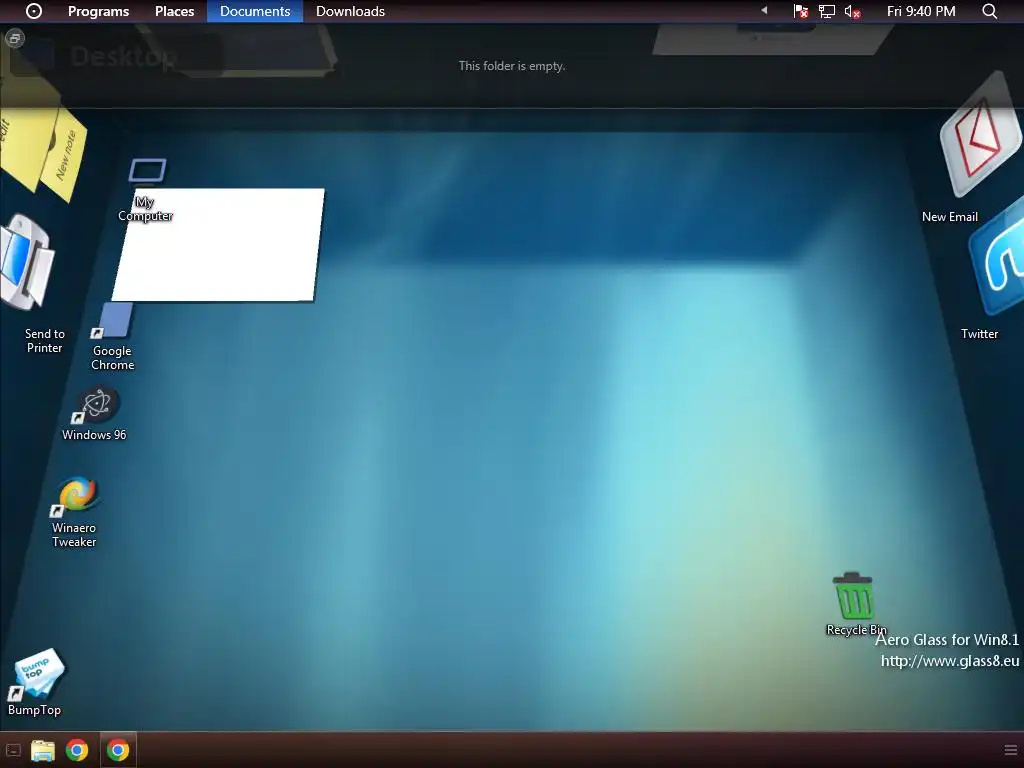Select the Windows 96 shortcut icon
This screenshot has width=1024, height=768.
click(95, 404)
